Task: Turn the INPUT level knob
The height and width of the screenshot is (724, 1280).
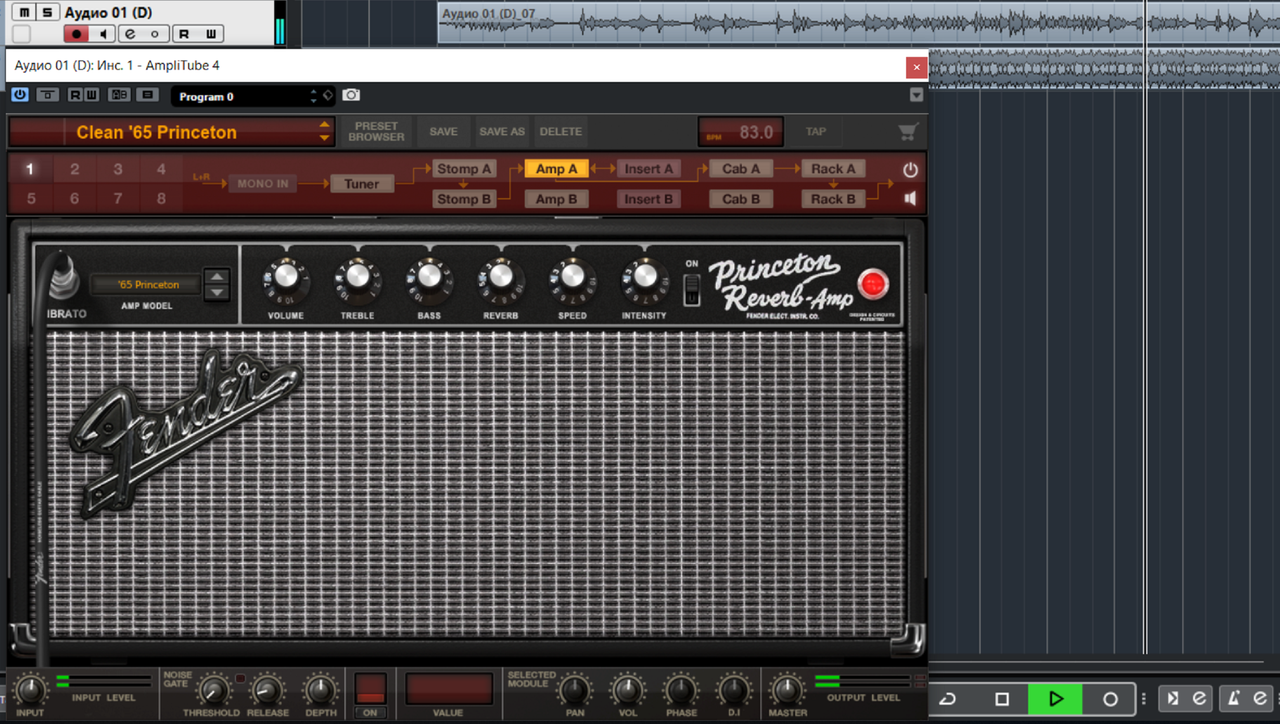Action: 30,689
